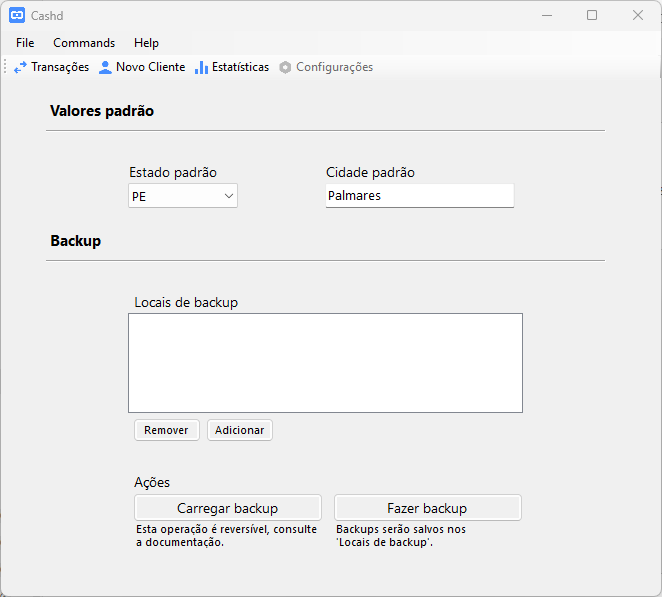This screenshot has height=597, width=662.
Task: Open the Commands menu
Action: tap(84, 43)
